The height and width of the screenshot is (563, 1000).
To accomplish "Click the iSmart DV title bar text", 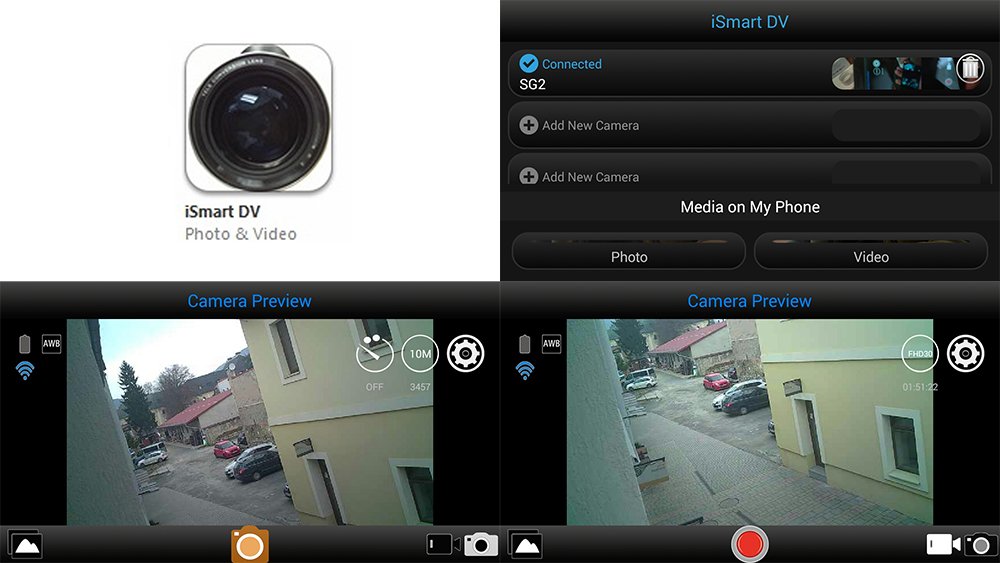I will pos(749,22).
